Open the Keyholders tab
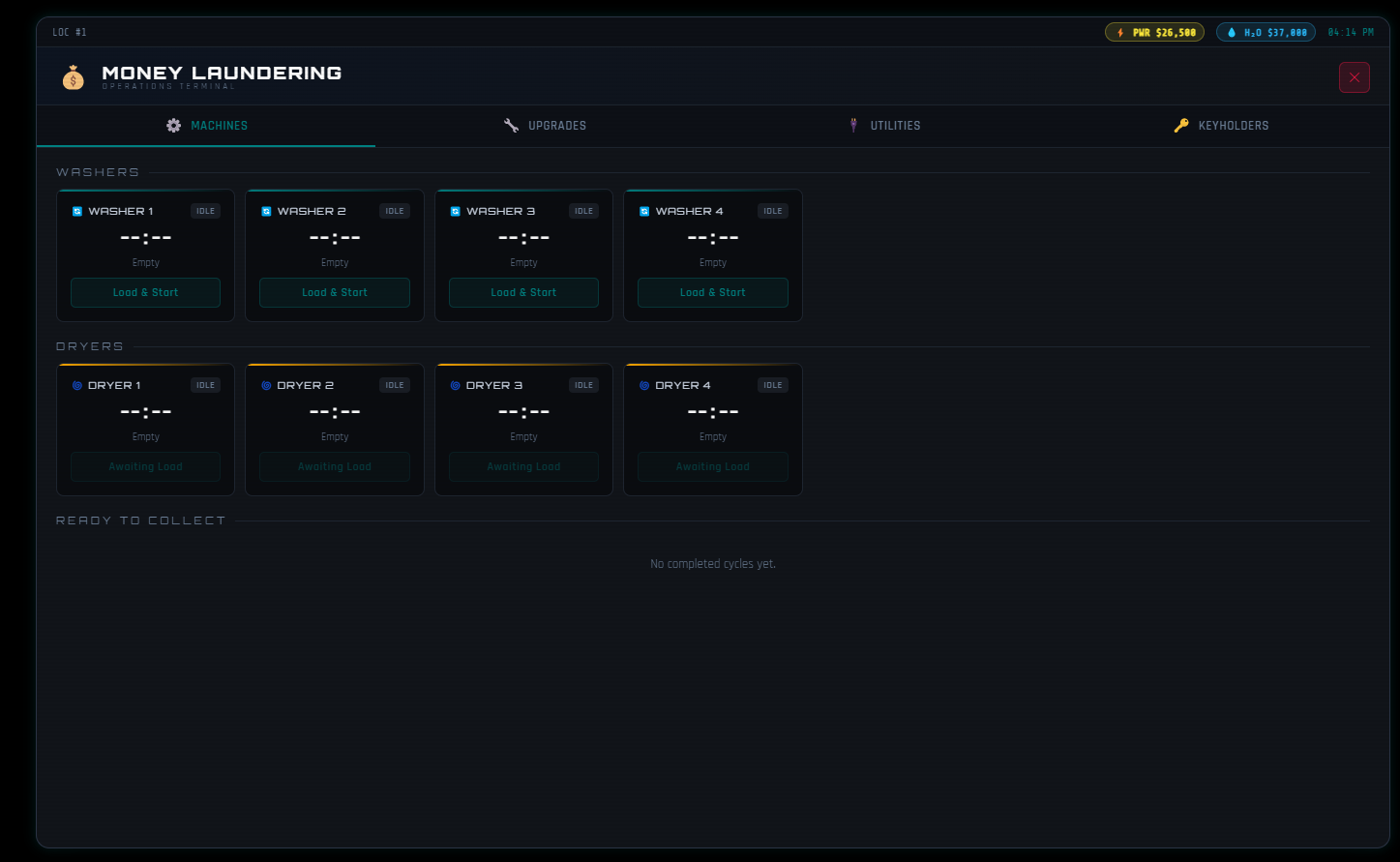This screenshot has width=1400, height=862. (x=1220, y=126)
